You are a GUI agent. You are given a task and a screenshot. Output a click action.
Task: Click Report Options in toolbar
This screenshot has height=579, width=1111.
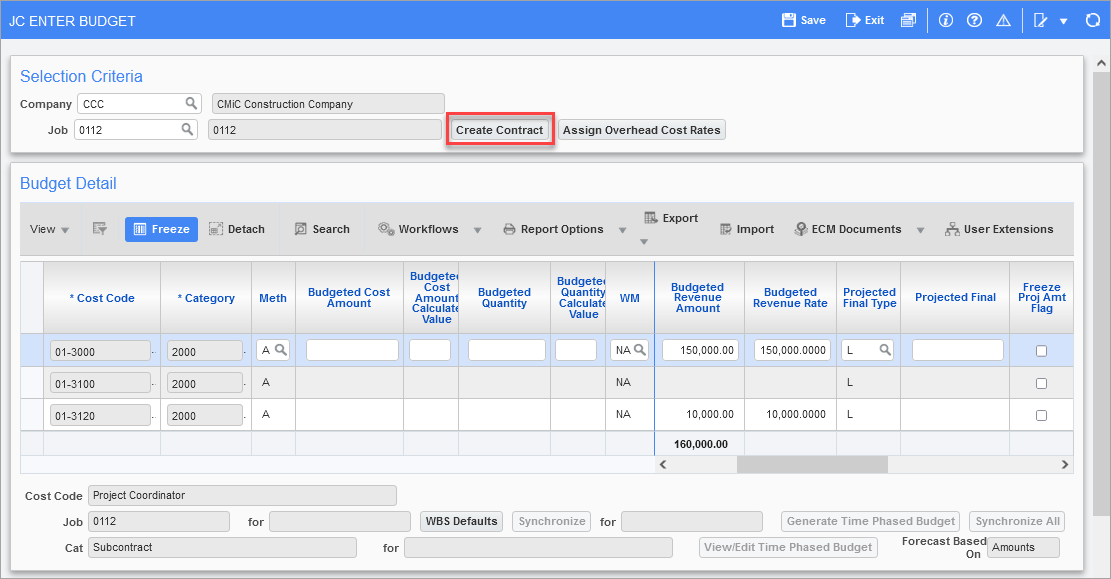553,229
